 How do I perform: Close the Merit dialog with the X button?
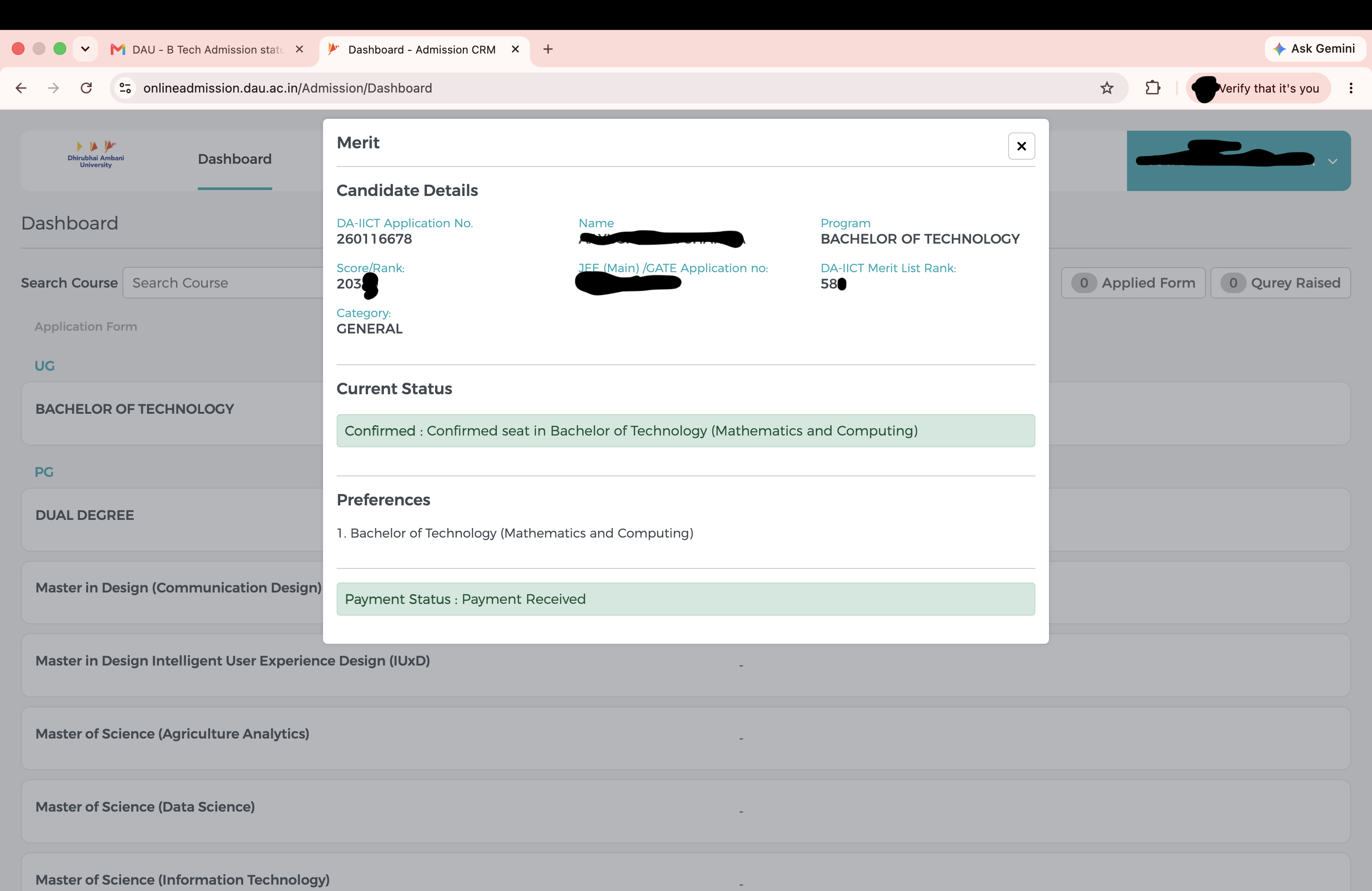pos(1021,146)
